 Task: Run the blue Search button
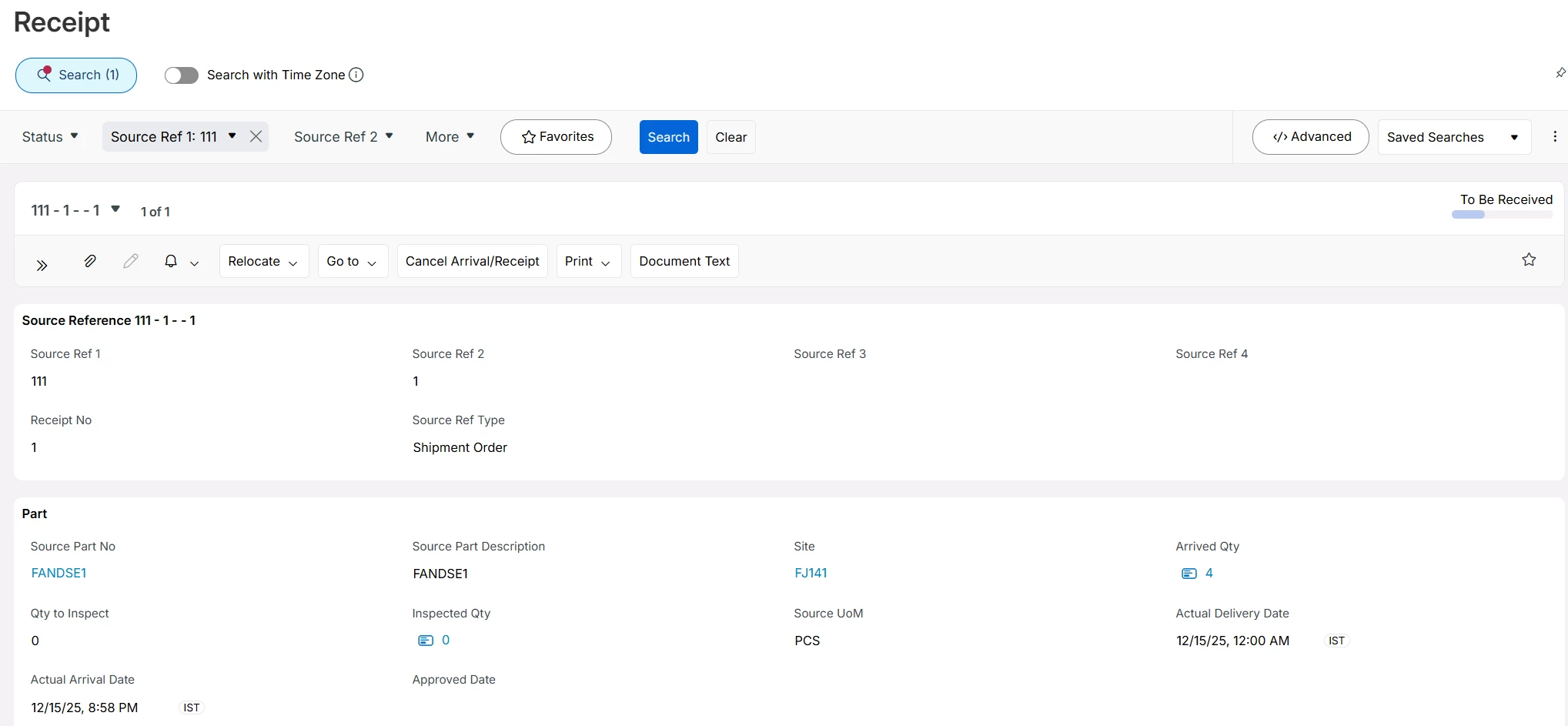668,137
